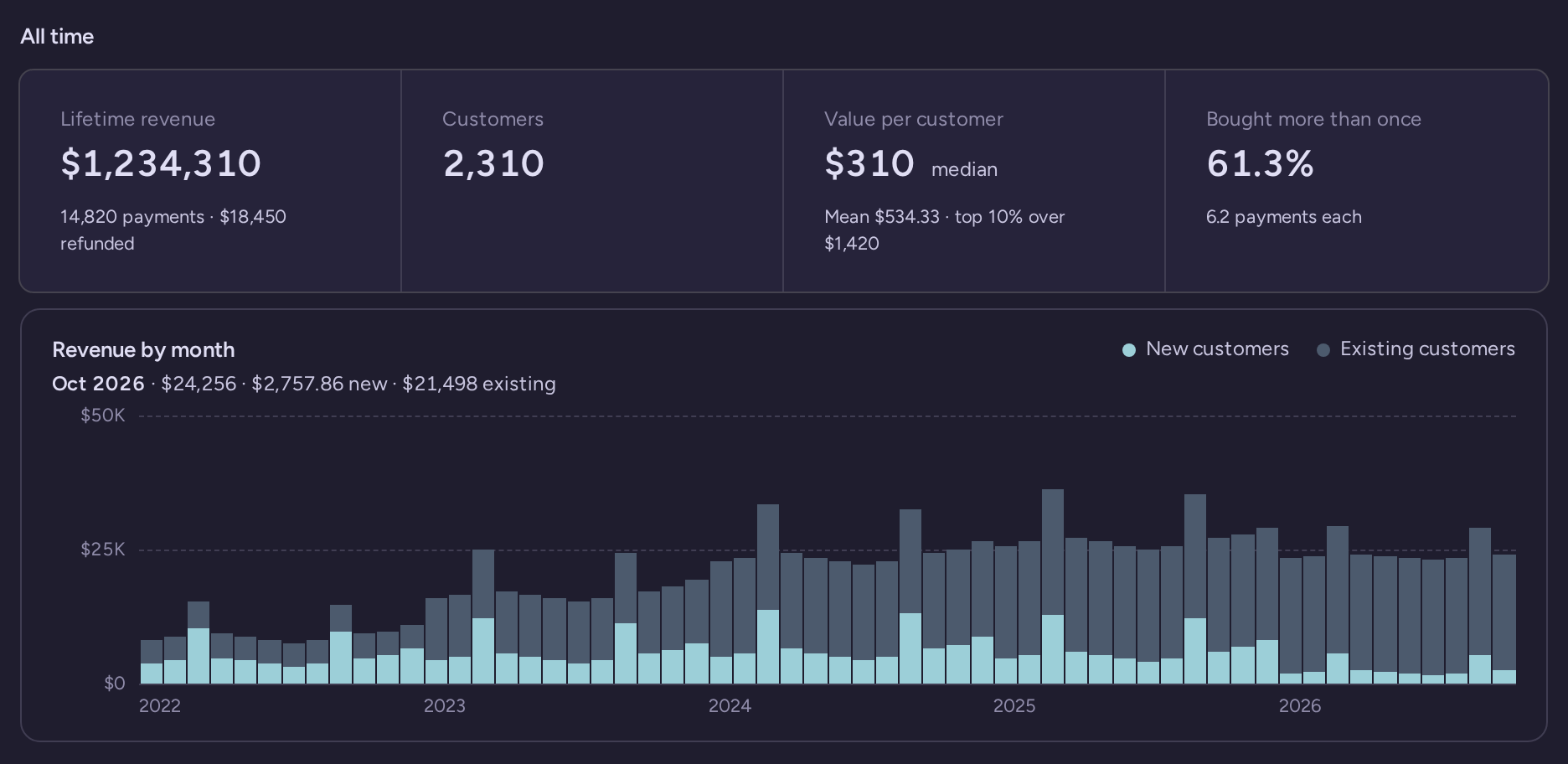Click the 2026 axis label
Screen dimensions: 1568x764
tap(1300, 706)
